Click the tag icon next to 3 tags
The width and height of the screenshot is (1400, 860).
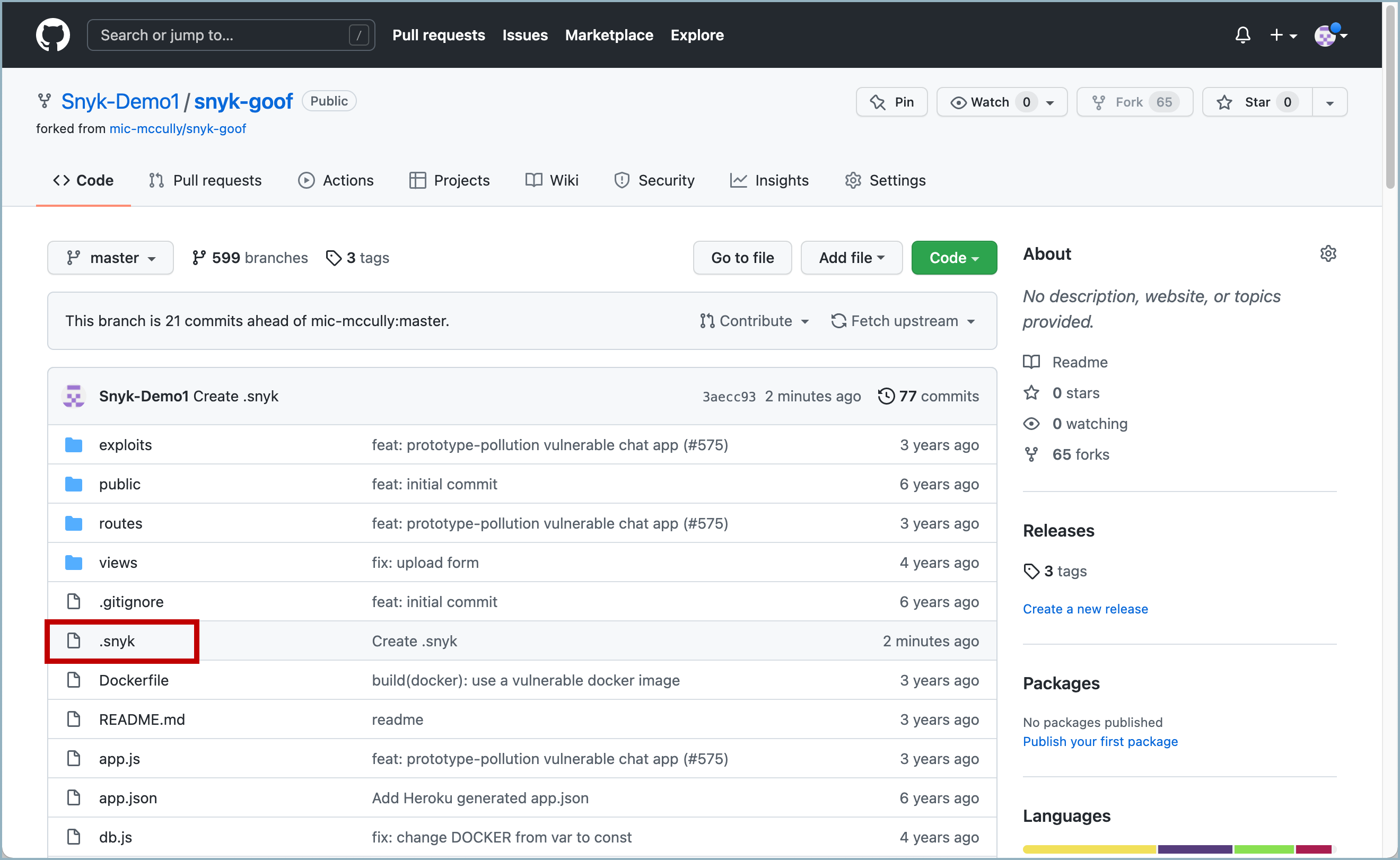point(334,258)
